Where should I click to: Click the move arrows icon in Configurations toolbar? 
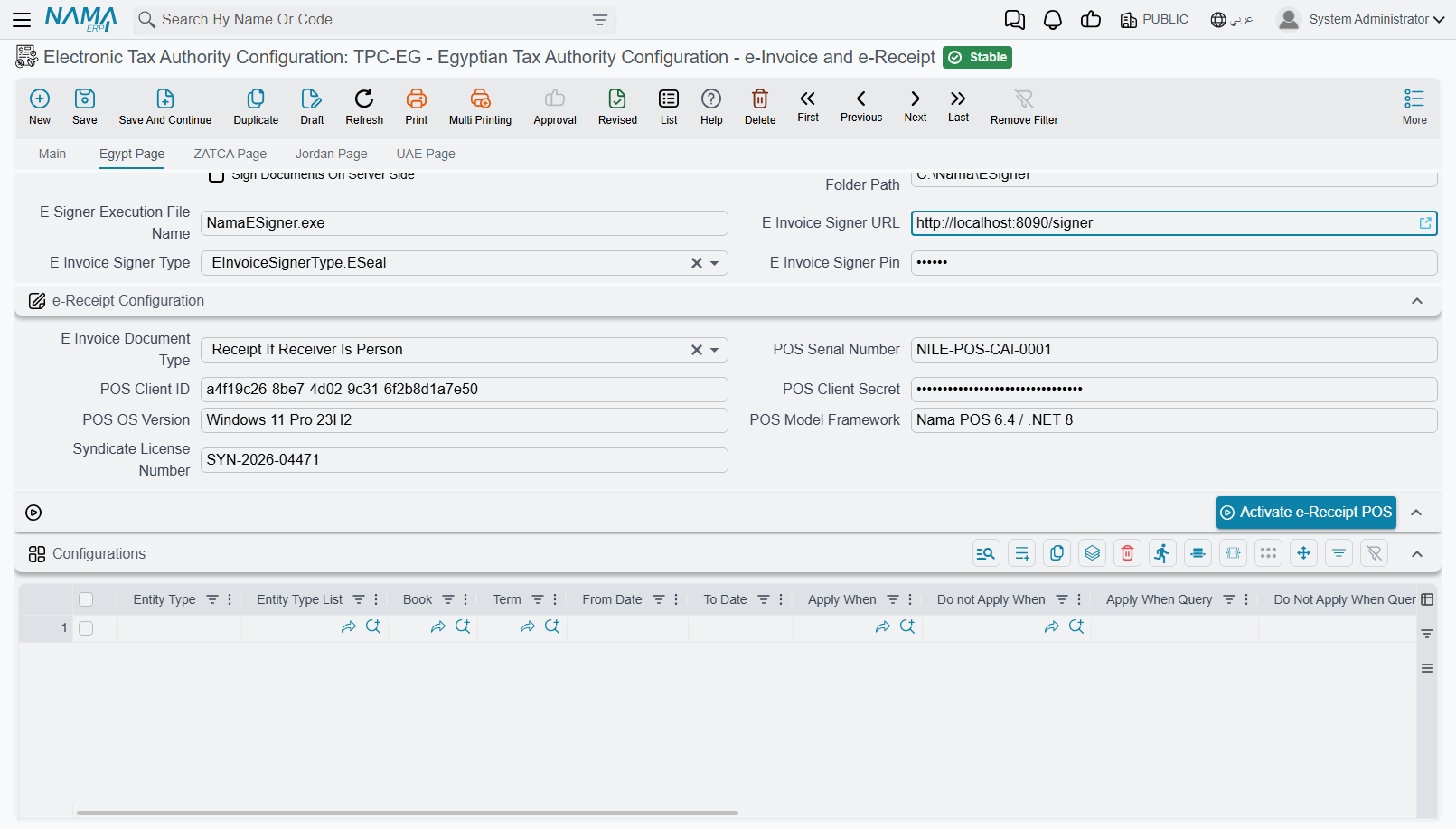pyautogui.click(x=1303, y=553)
